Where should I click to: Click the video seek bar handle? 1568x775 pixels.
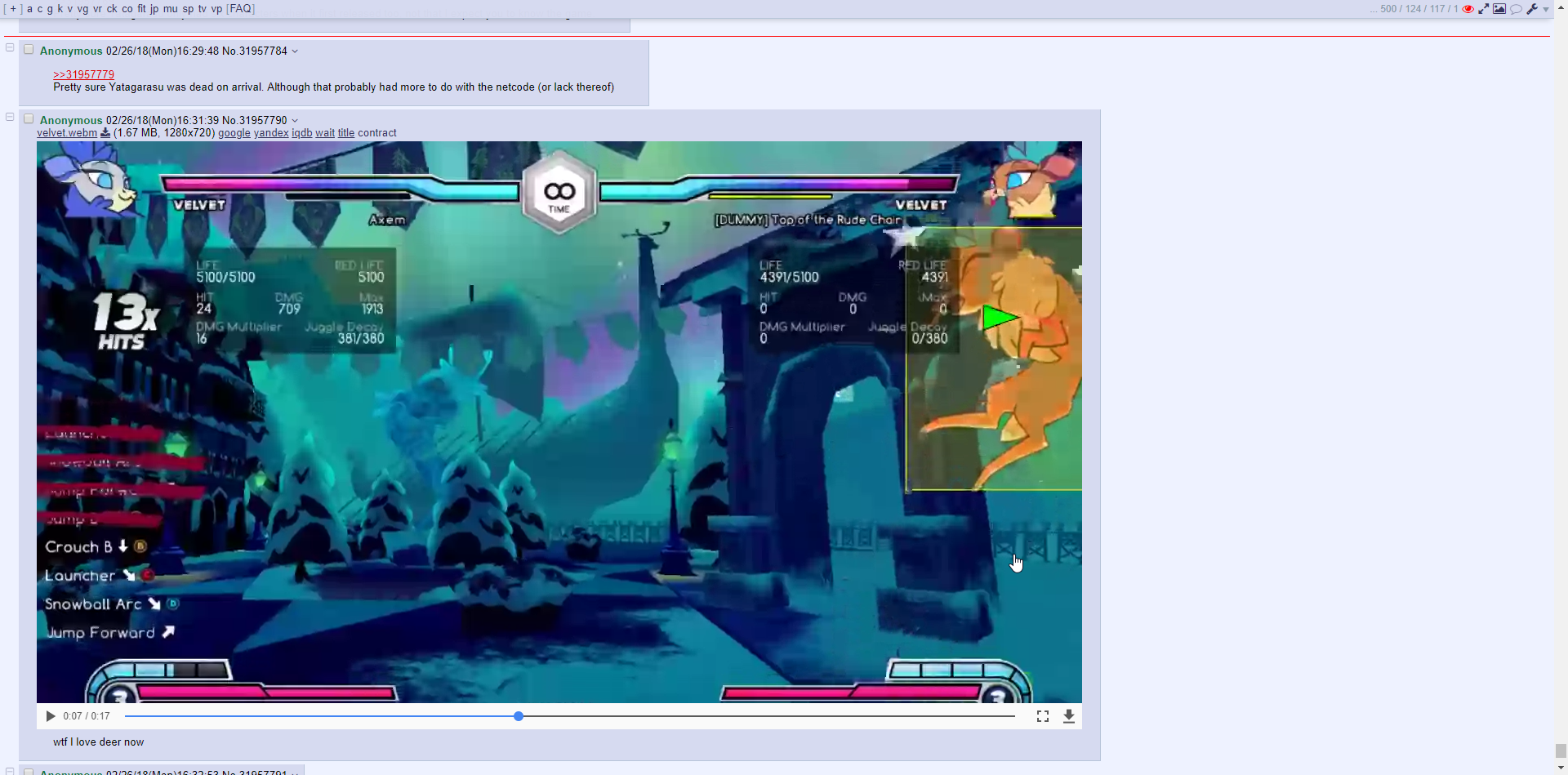[519, 716]
